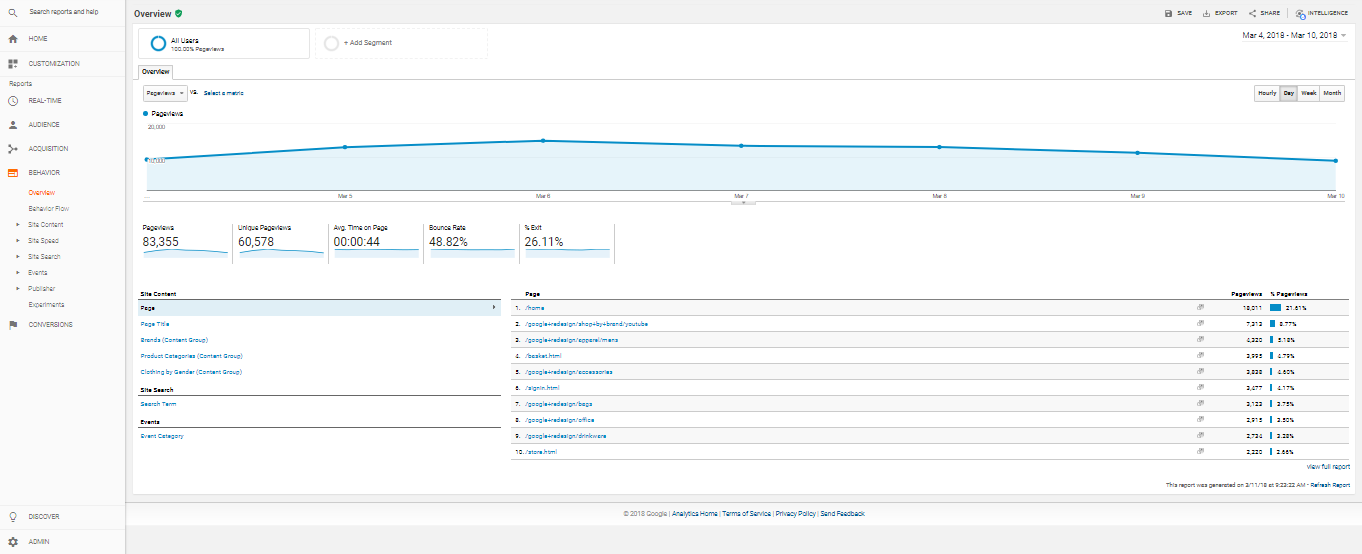The image size is (1362, 554).
Task: Click the Audience person icon
Action: (x=13, y=125)
